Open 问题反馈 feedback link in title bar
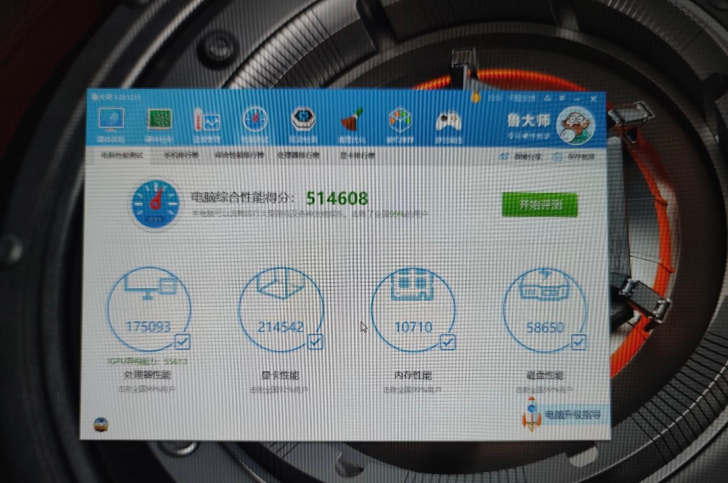Viewport: 728px width, 483px height. [x=521, y=98]
